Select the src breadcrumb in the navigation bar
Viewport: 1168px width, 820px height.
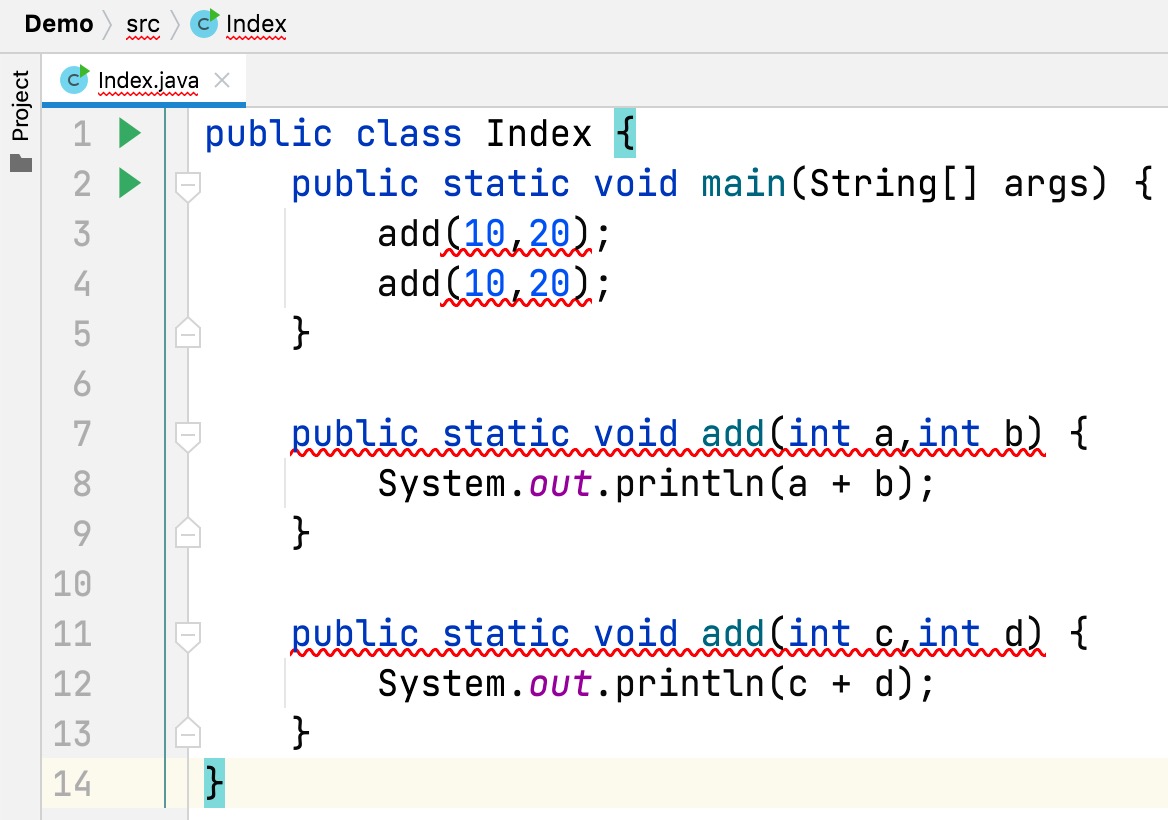[143, 24]
